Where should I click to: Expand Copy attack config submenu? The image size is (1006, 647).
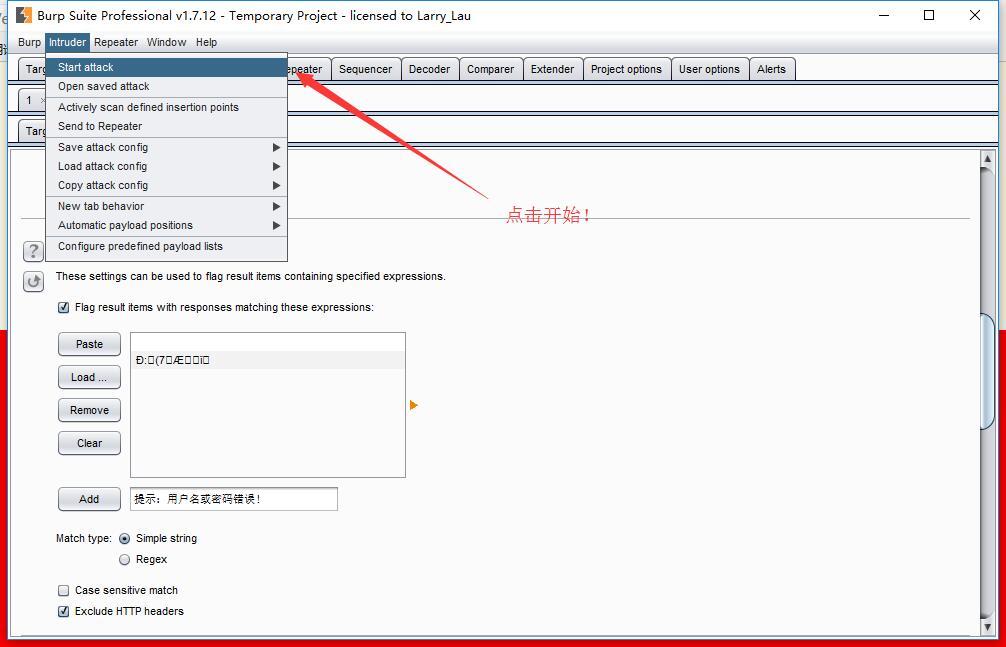click(166, 185)
